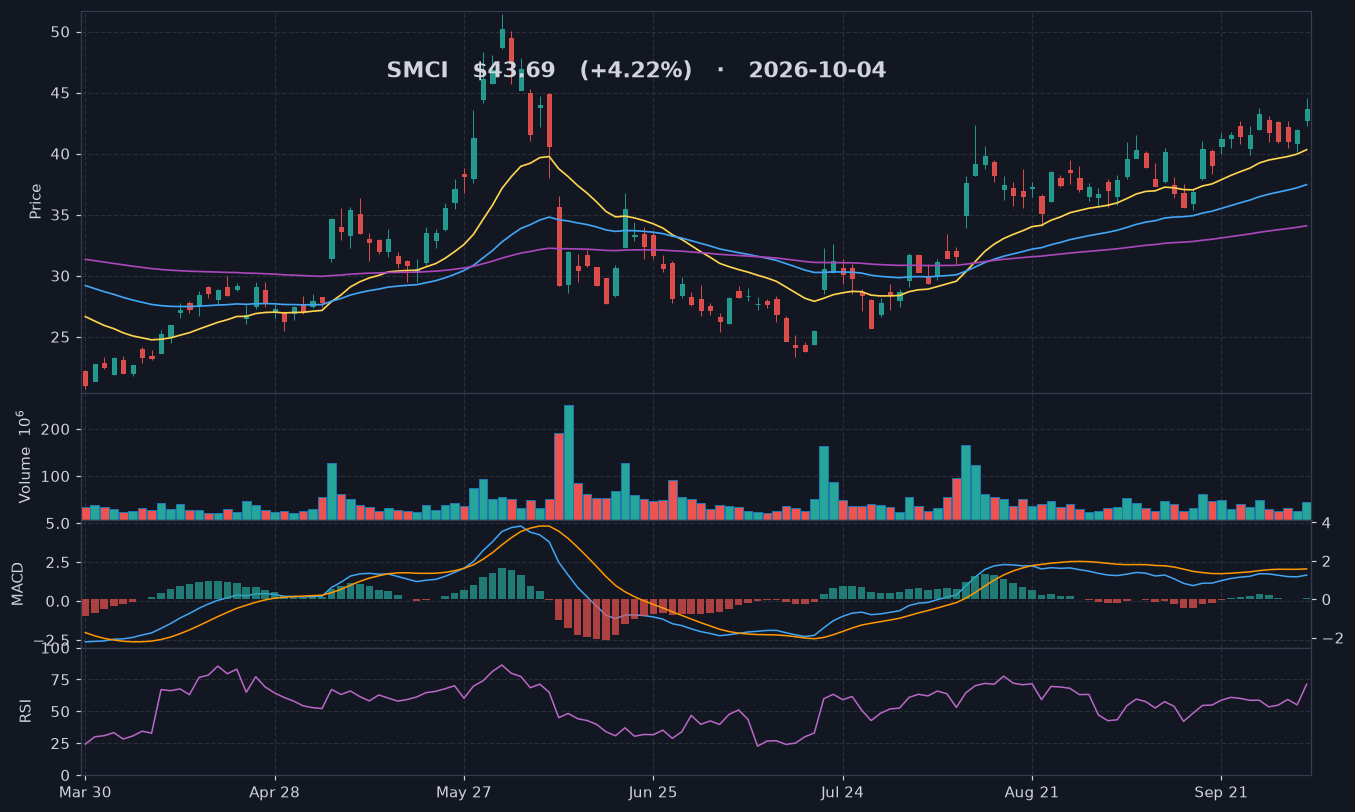
Task: Select the Apr 28 date tick label
Action: coord(275,793)
